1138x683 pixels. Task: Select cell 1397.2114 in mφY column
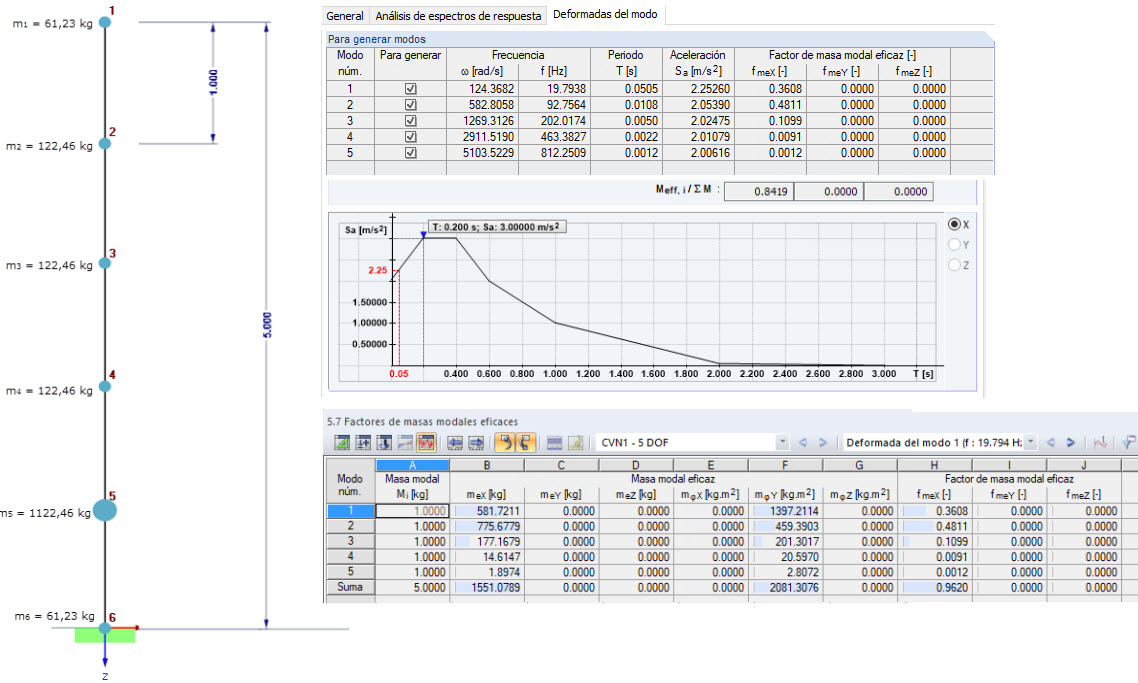pos(785,511)
